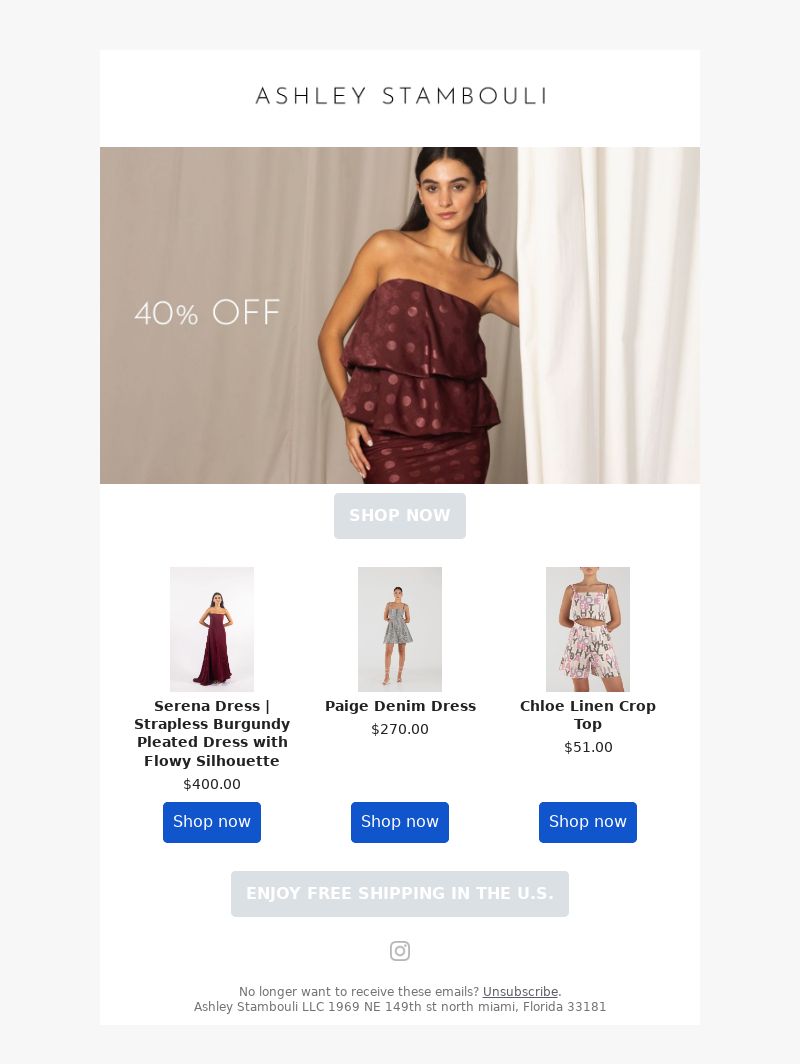Shop now for the Chloe Linen Crop Top
This screenshot has height=1064, width=800.
tap(588, 822)
